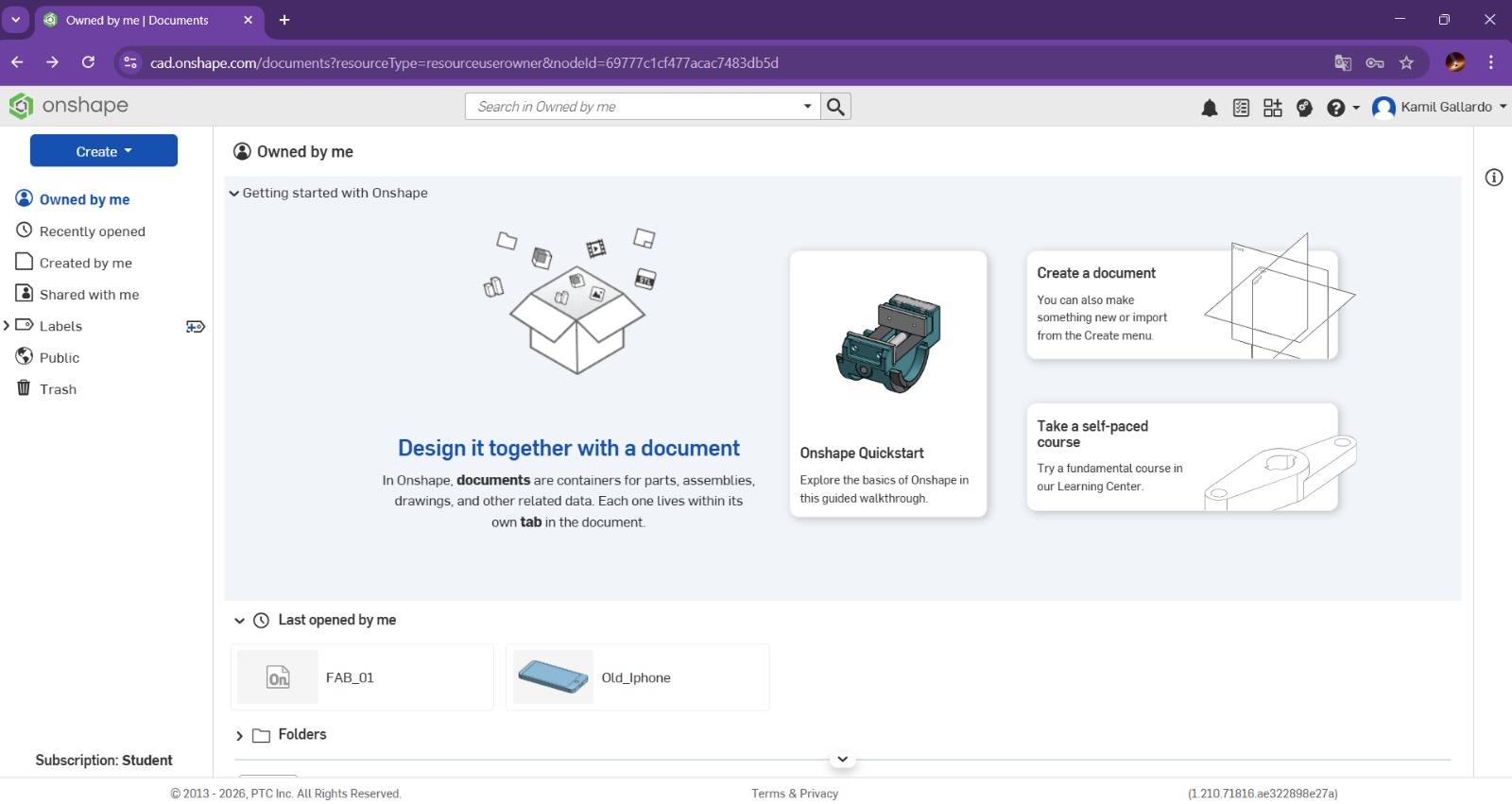Click the search magnifier button
This screenshot has width=1512, height=804.
tap(835, 107)
